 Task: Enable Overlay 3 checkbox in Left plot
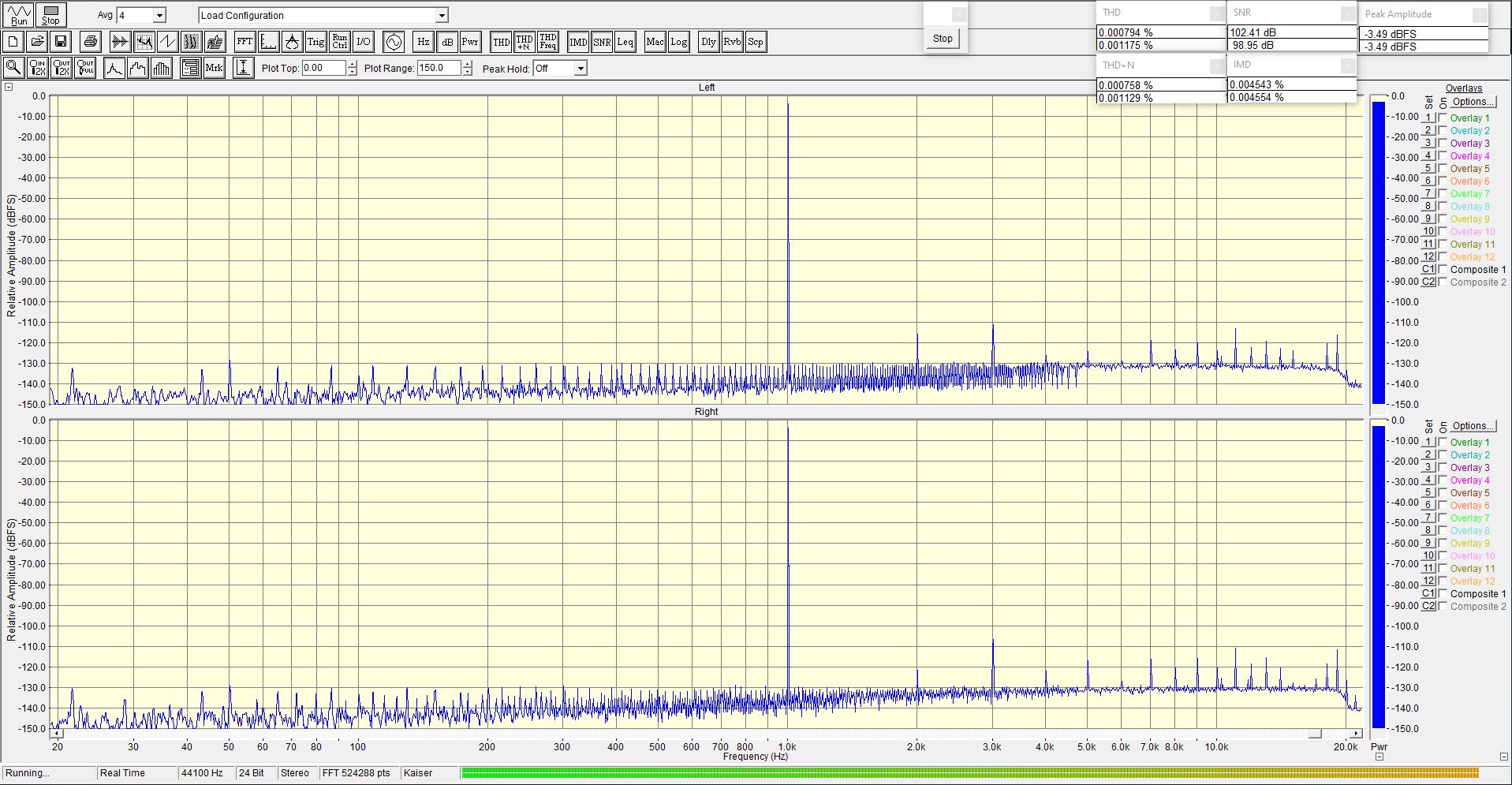[1443, 144]
